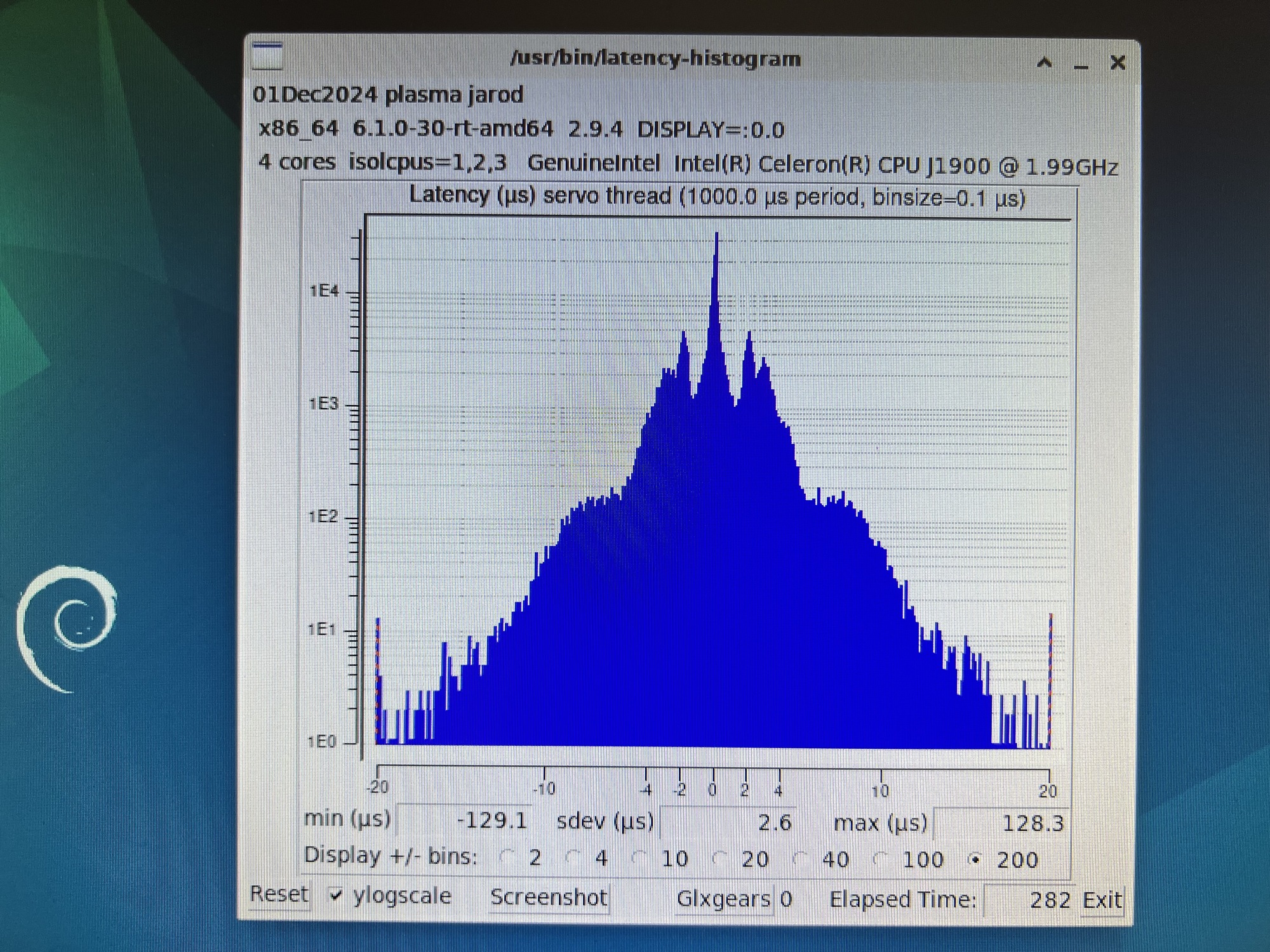Open the window menu icon in title bar

(x=267, y=56)
